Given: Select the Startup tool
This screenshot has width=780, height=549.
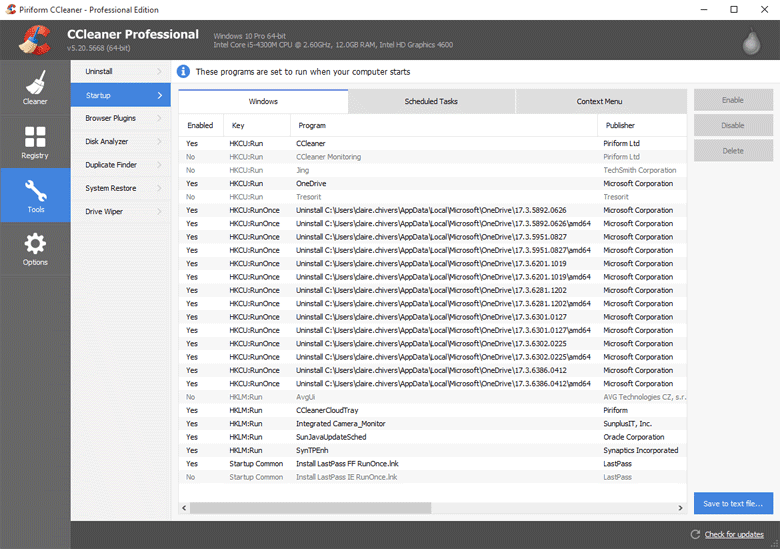Looking at the screenshot, I should click(120, 95).
